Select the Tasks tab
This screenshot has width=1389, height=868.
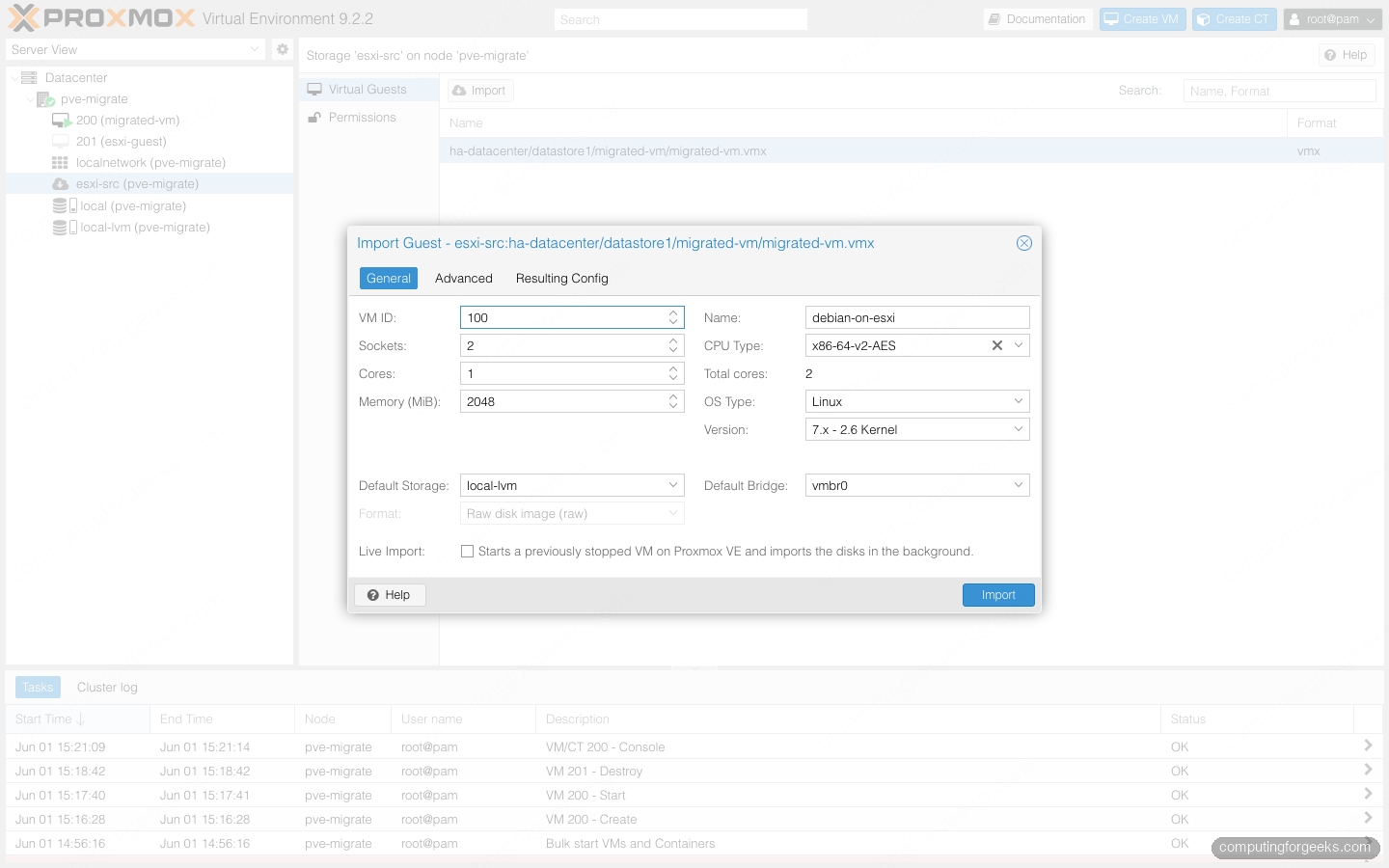coord(38,688)
